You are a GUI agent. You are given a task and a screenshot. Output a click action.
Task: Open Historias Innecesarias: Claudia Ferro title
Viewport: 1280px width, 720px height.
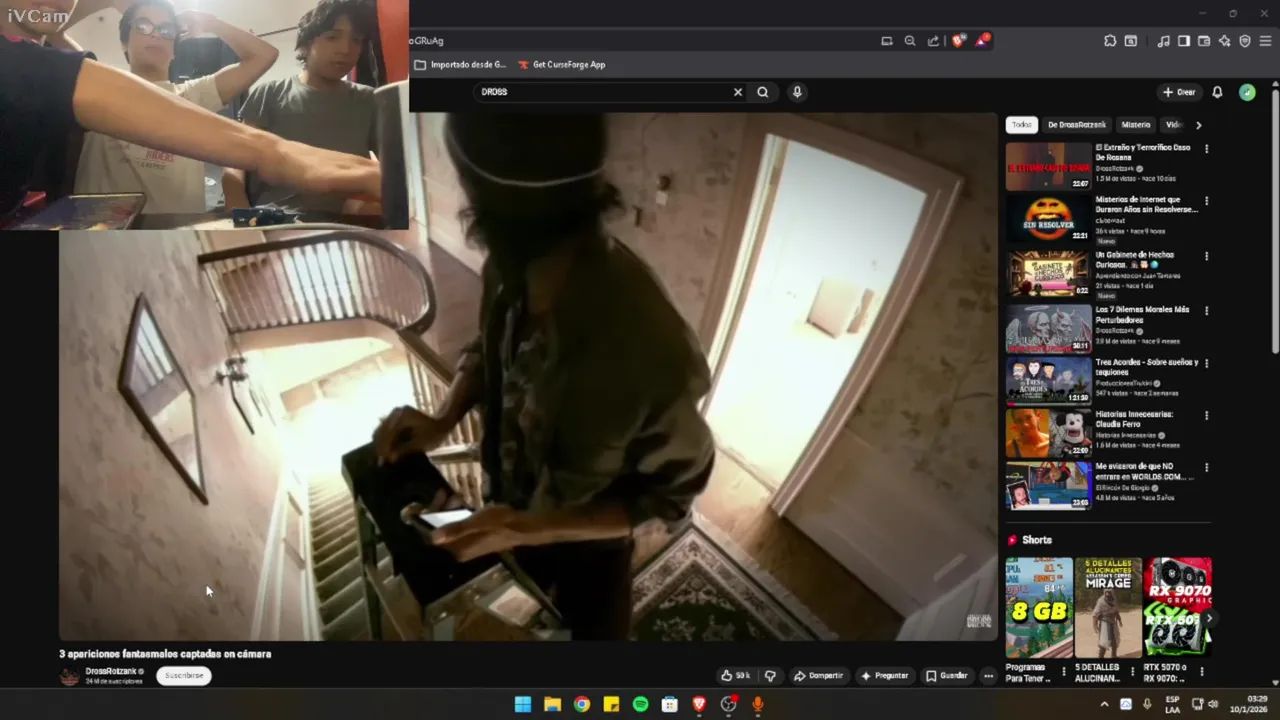coord(1135,419)
